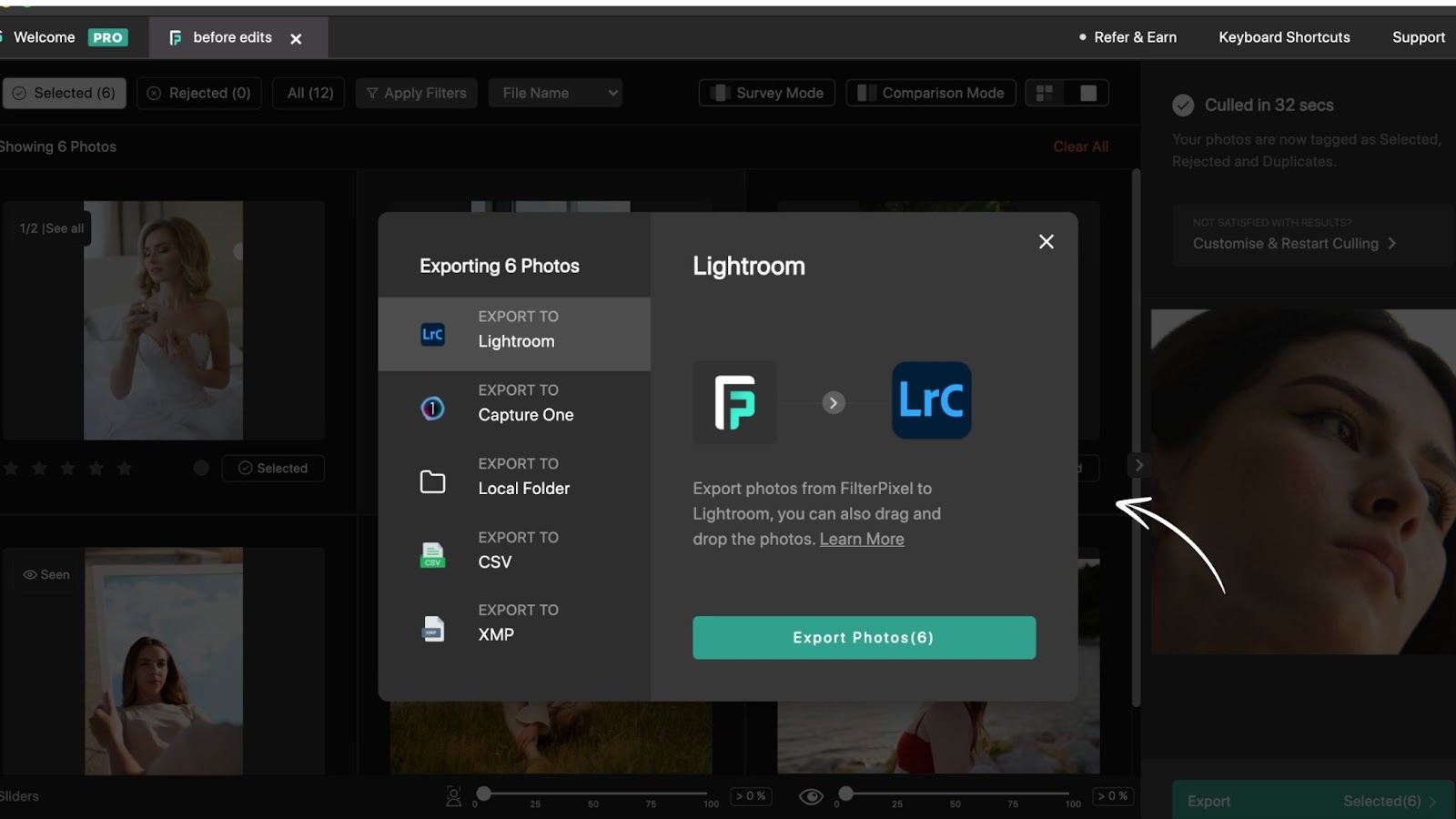The width and height of the screenshot is (1456, 819).
Task: Open the large face preview image
Action: click(x=1303, y=481)
